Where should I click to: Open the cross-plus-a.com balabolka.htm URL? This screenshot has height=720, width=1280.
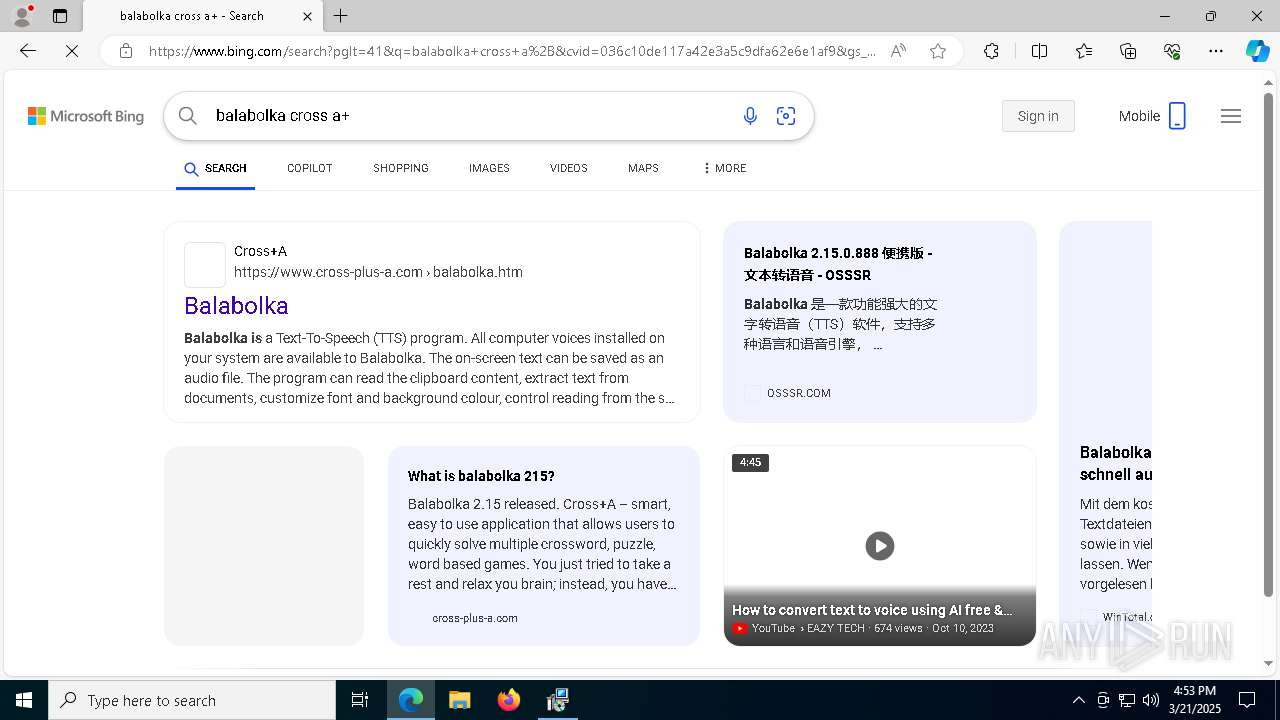click(378, 272)
